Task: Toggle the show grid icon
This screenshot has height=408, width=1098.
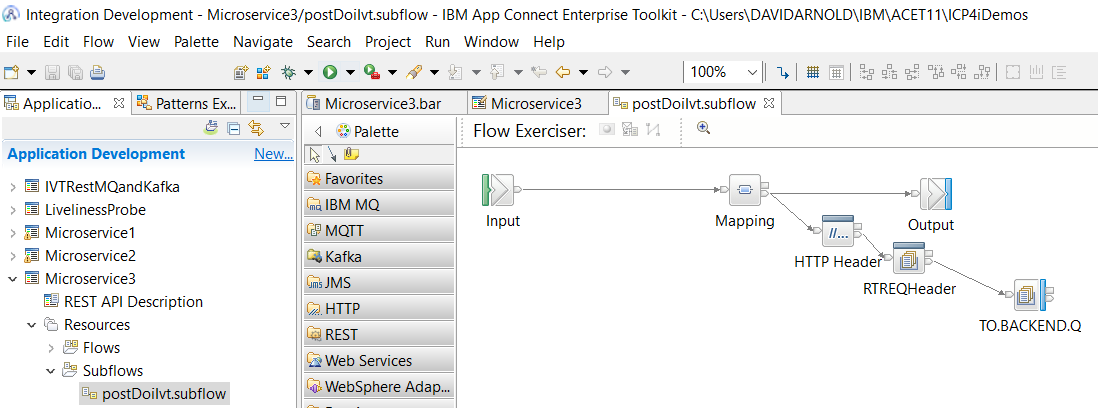Action: tap(813, 71)
